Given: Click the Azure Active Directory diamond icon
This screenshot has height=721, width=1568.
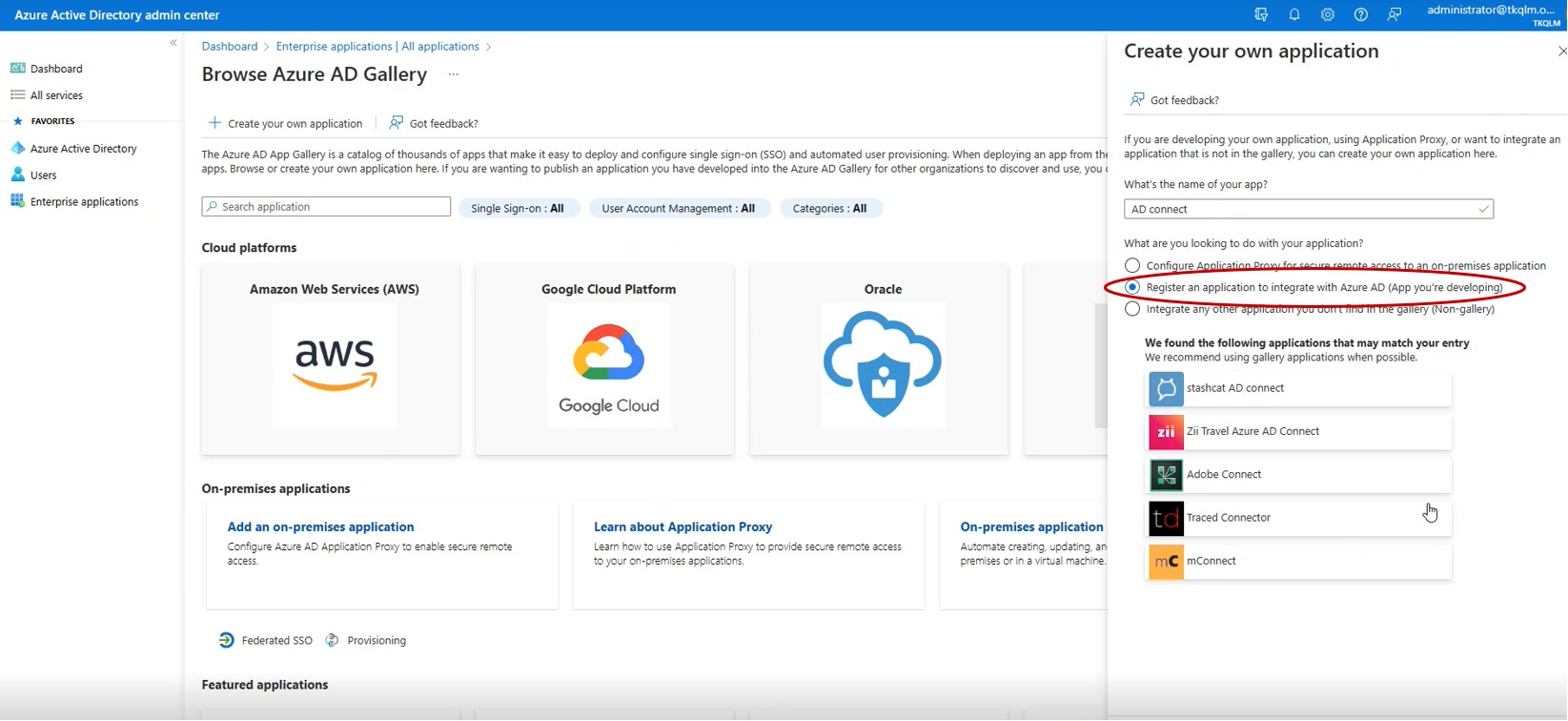Looking at the screenshot, I should 17,149.
